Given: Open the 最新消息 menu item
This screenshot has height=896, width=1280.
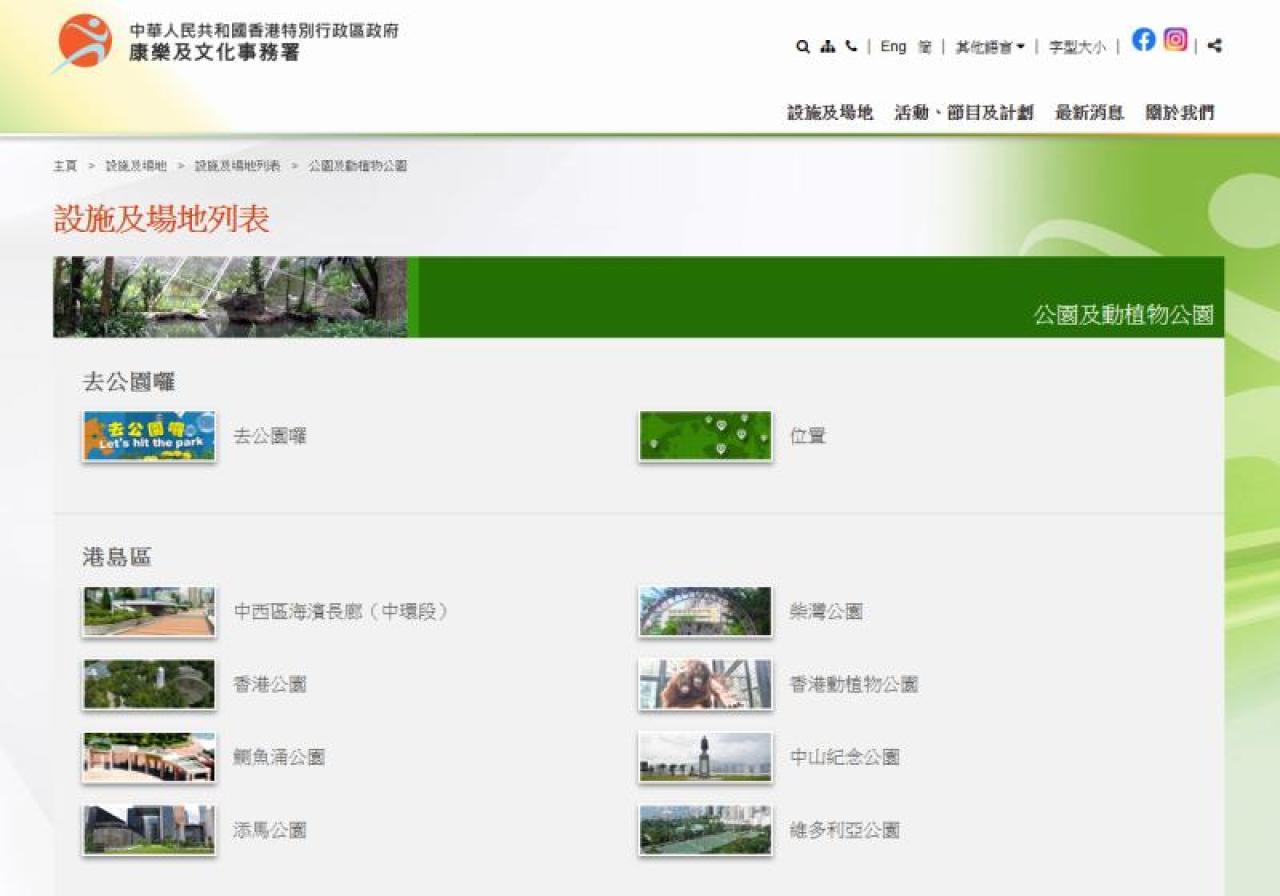Looking at the screenshot, I should [1089, 113].
